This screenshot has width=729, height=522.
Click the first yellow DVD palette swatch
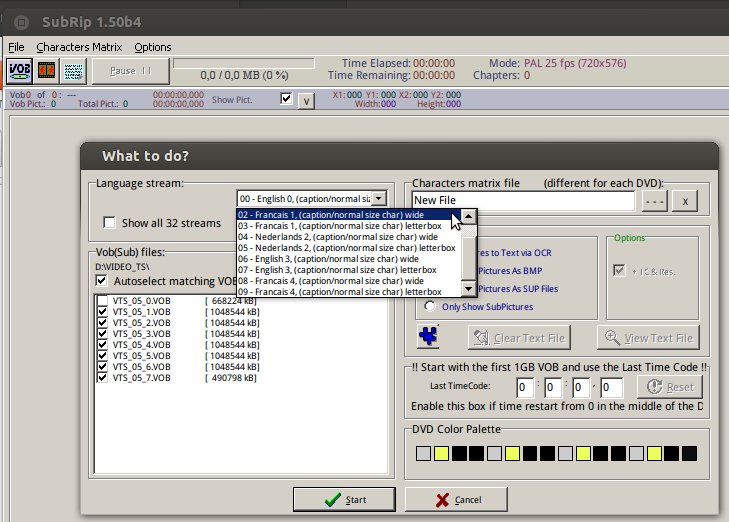point(441,454)
